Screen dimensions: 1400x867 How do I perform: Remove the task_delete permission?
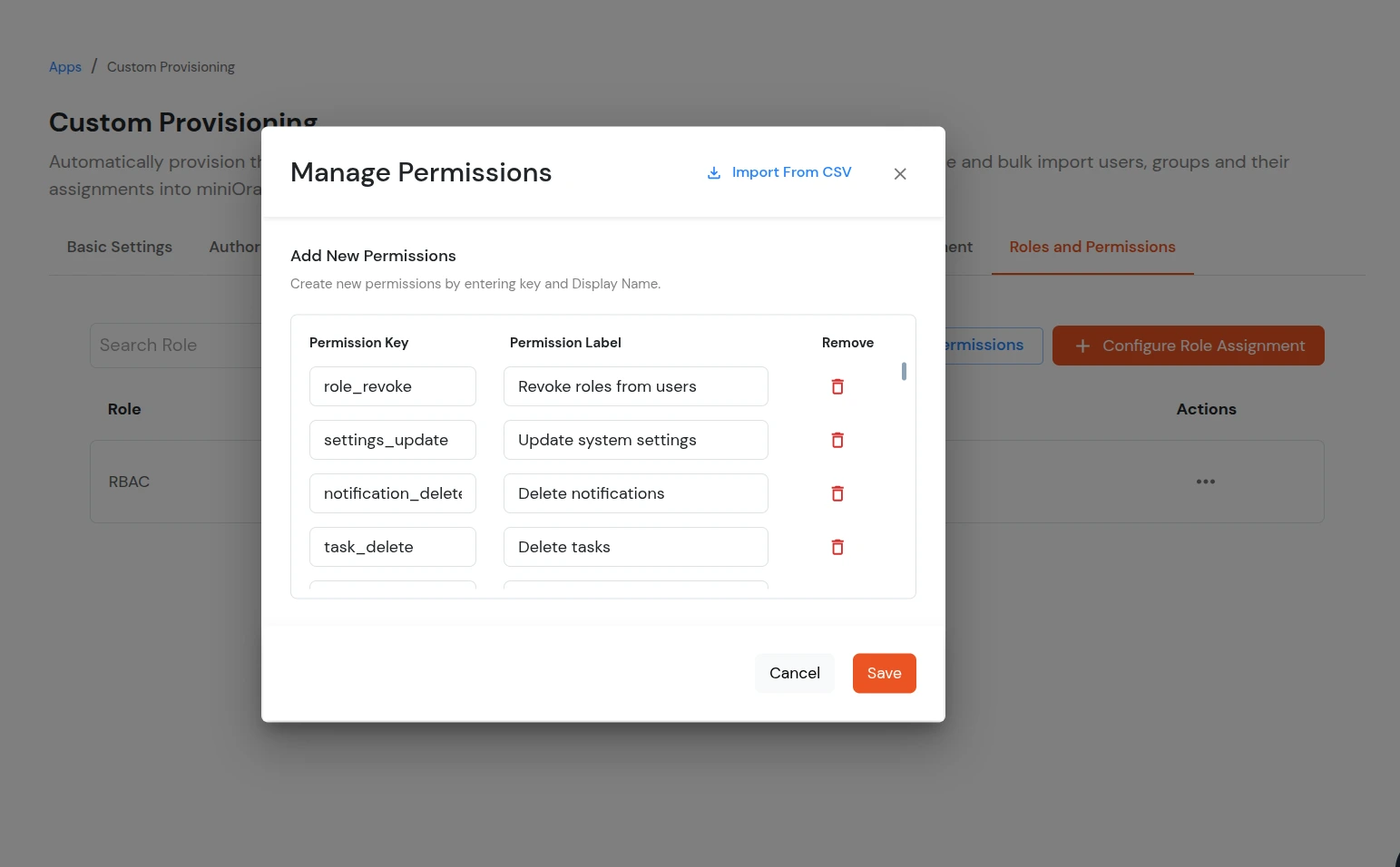pyautogui.click(x=837, y=547)
